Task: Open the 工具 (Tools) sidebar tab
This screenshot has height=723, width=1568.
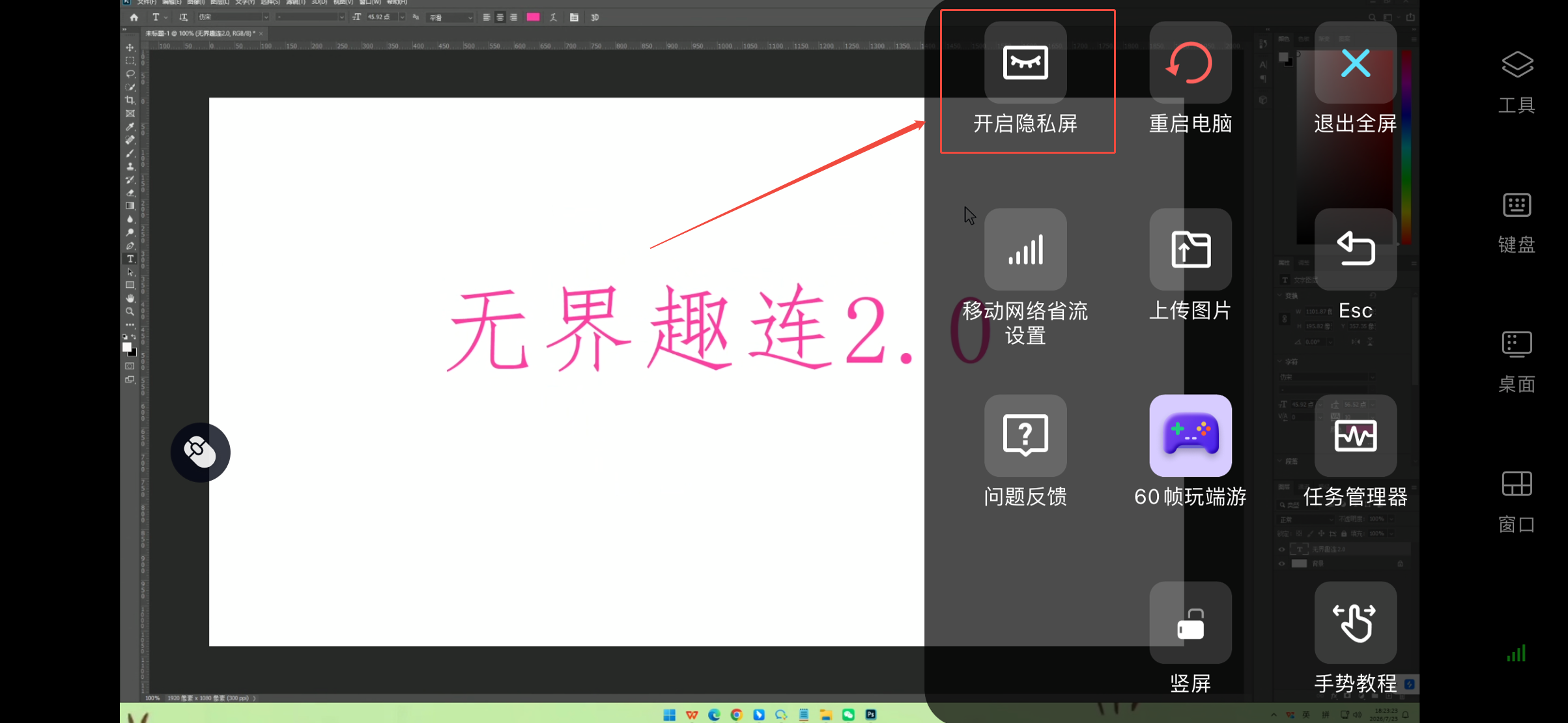Action: tap(1517, 82)
